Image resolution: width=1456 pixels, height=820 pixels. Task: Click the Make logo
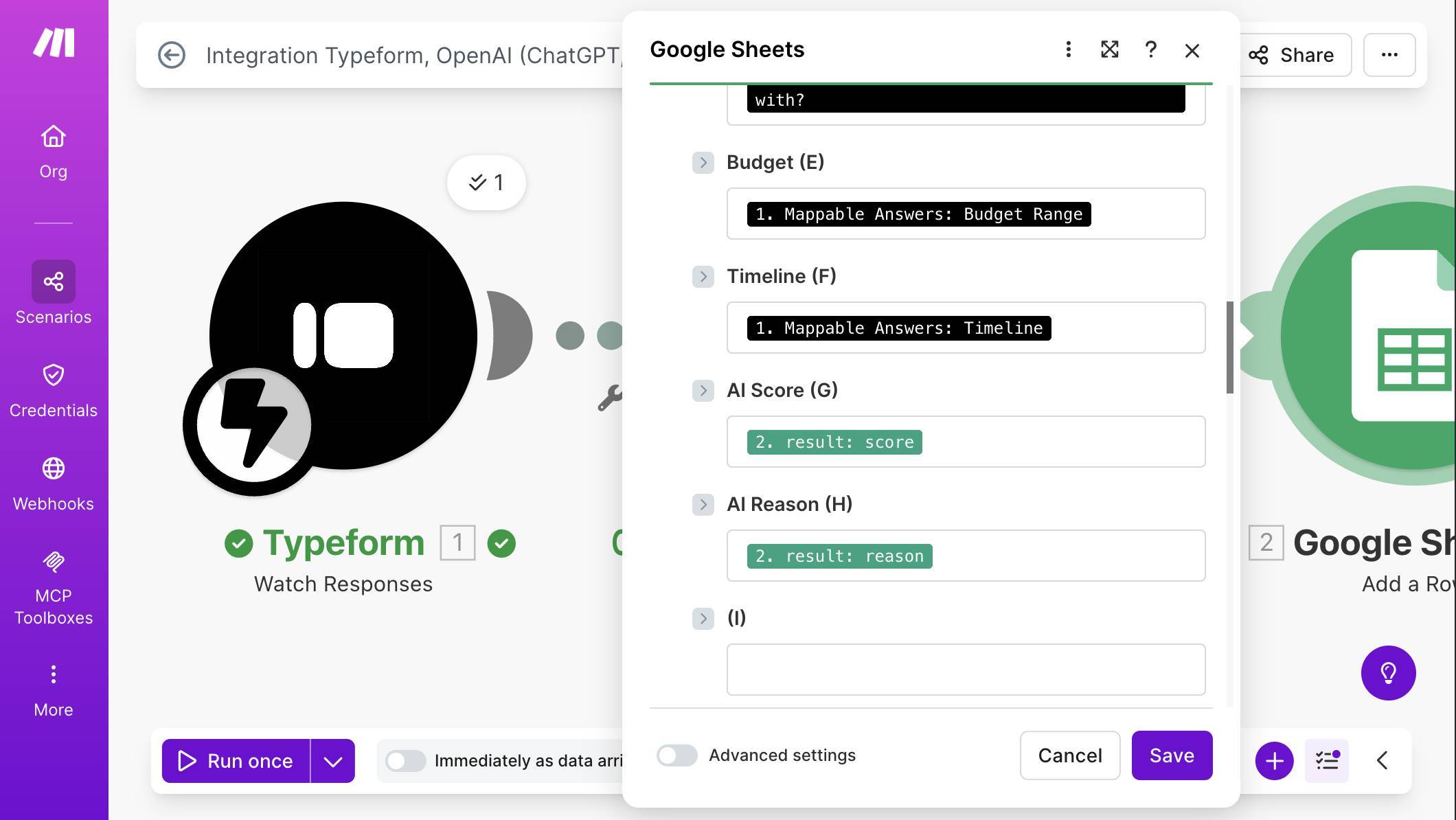point(53,43)
